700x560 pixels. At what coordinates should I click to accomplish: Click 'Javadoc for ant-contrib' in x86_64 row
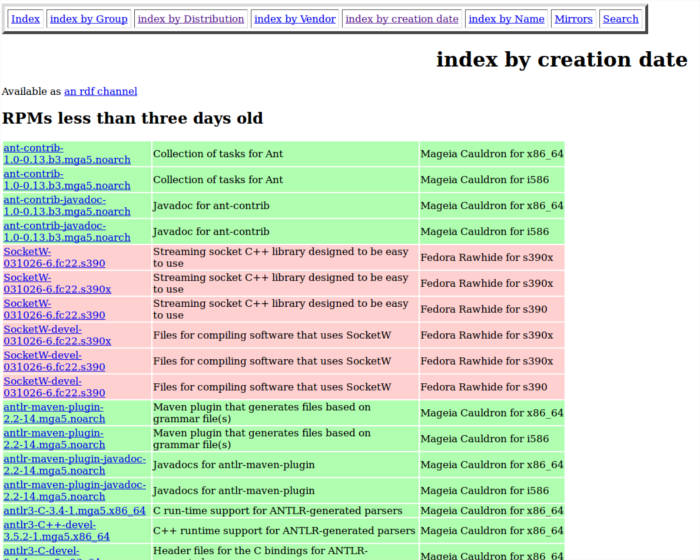click(211, 206)
